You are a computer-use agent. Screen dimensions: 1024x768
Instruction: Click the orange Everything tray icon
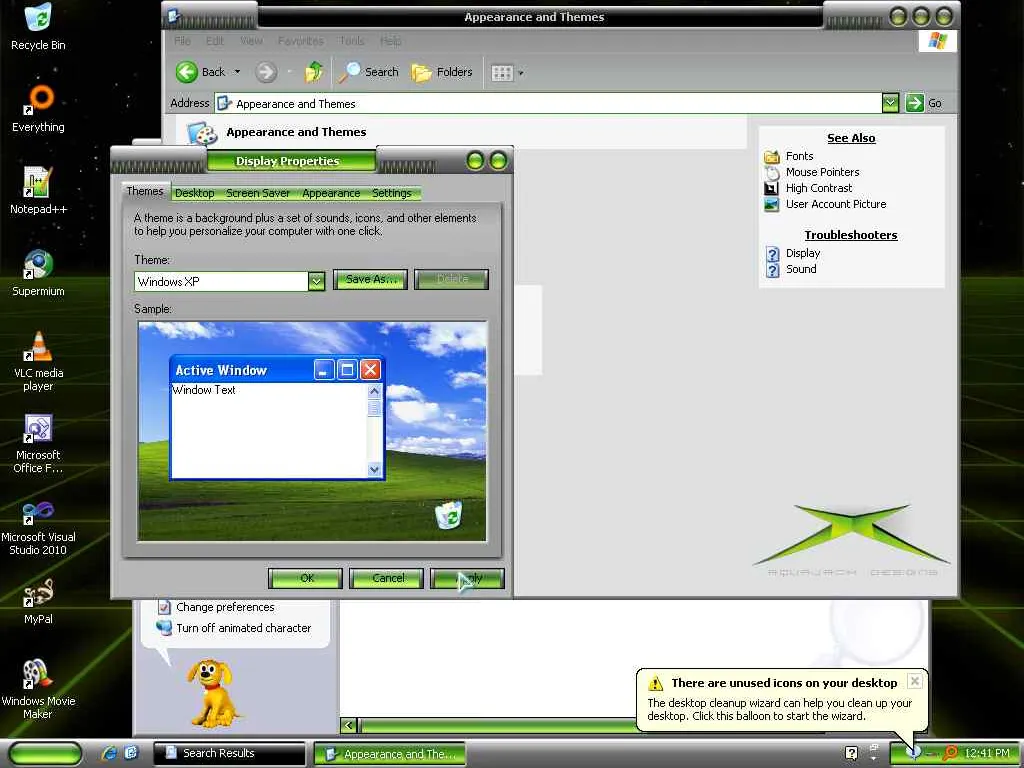951,754
